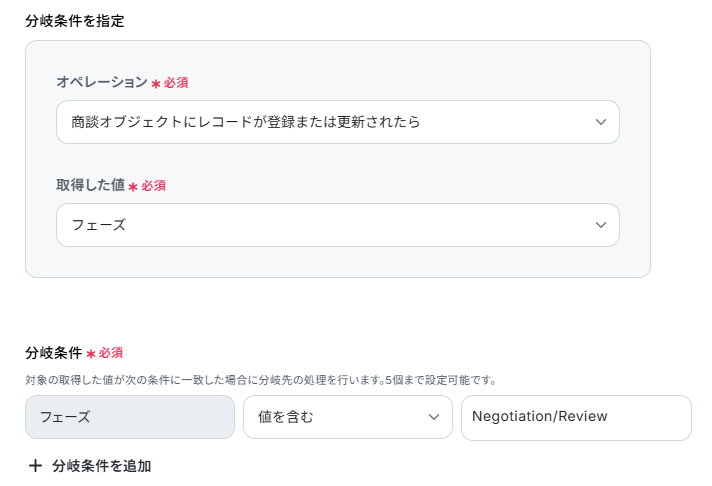This screenshot has width=712, height=486.
Task: Click the red asterisk beside 取得した値
Action: (x=133, y=187)
